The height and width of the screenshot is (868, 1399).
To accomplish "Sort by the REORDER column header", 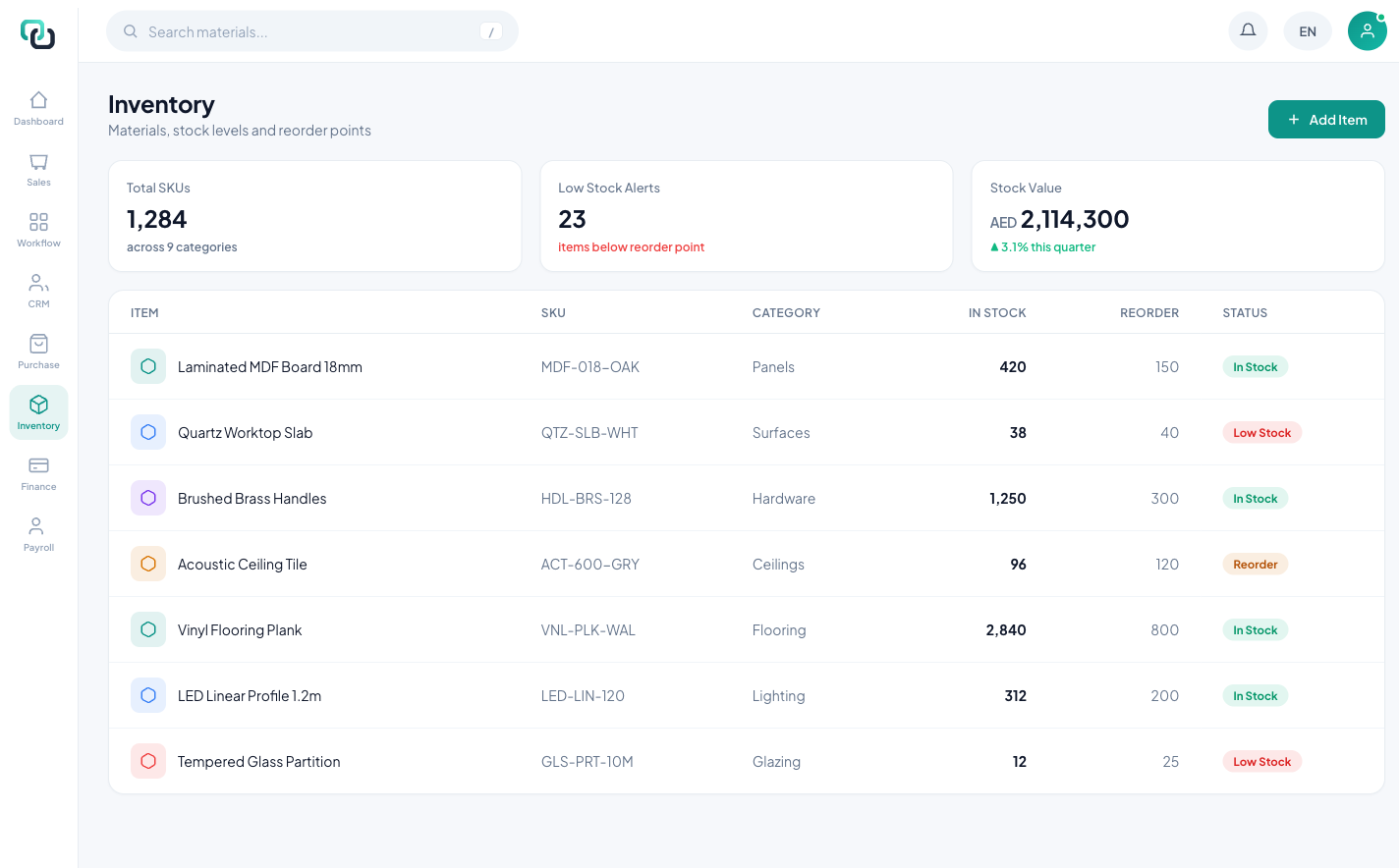I will click(1149, 313).
